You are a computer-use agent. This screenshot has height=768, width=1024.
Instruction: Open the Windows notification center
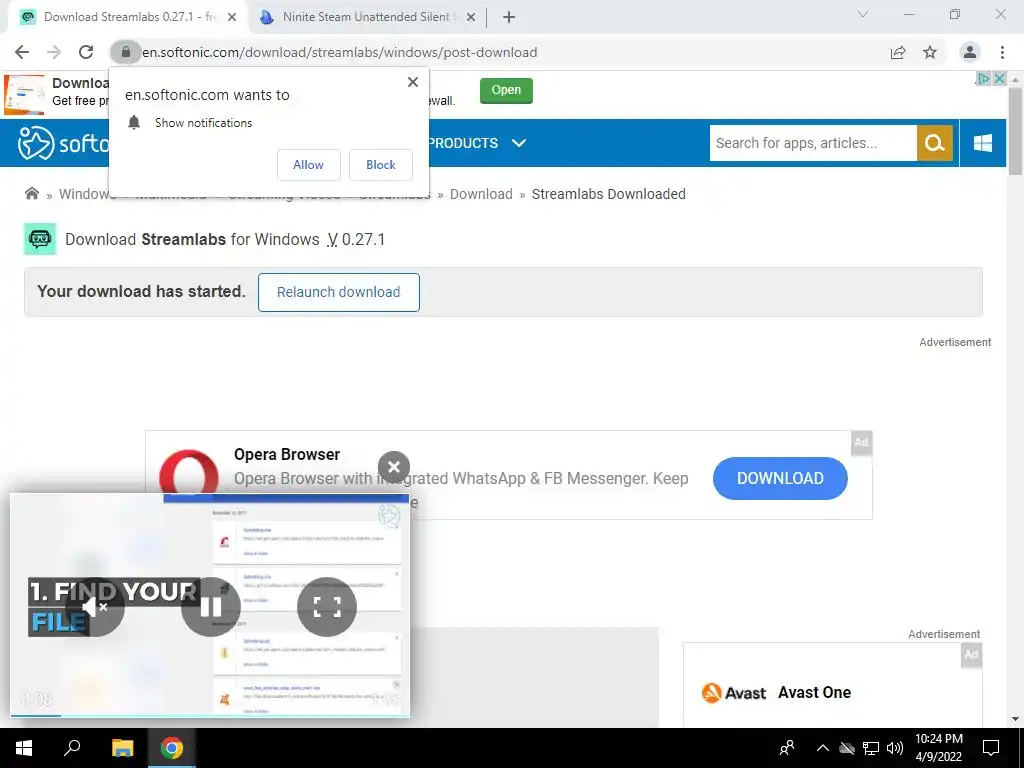pos(991,748)
